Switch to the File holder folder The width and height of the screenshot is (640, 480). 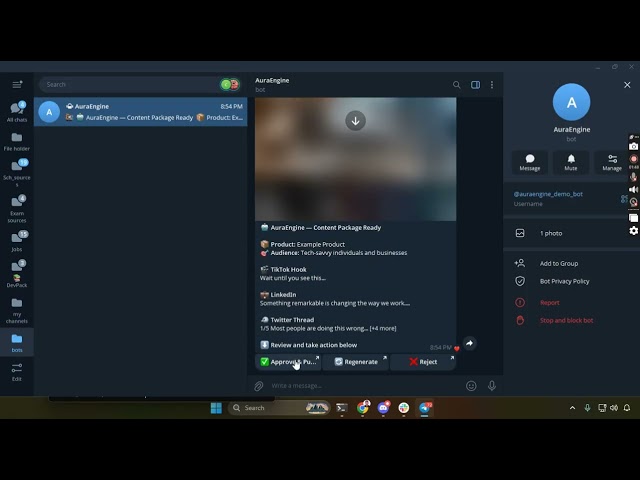coord(17,141)
